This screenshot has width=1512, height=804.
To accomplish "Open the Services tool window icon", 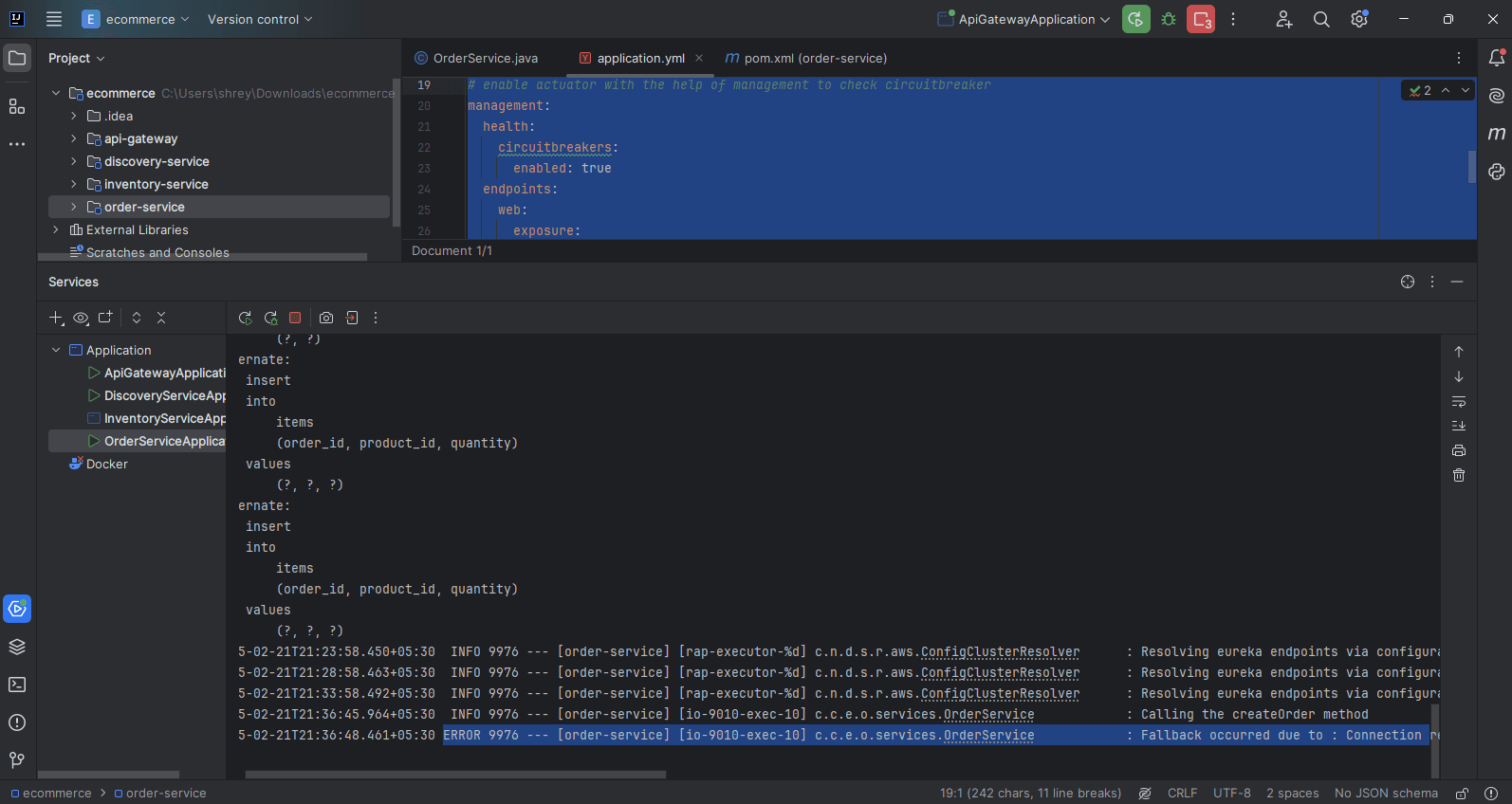I will coord(17,609).
